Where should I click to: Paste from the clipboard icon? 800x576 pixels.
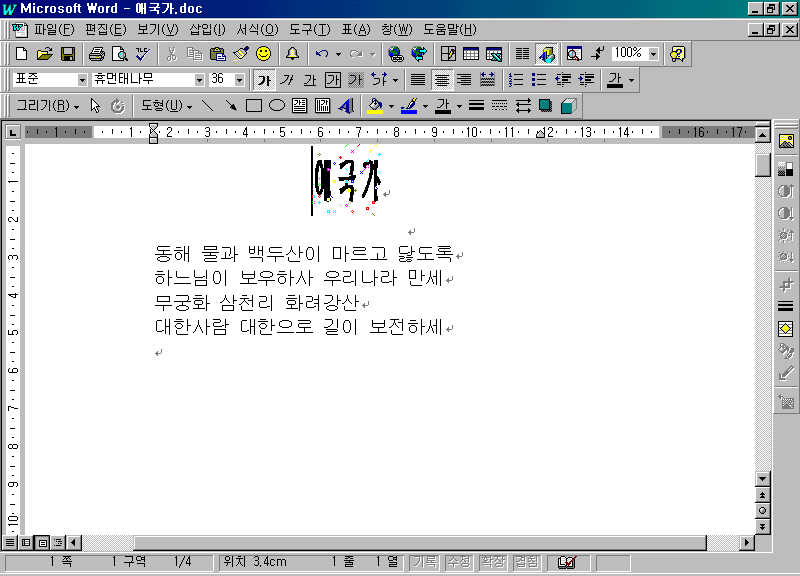click(x=218, y=54)
